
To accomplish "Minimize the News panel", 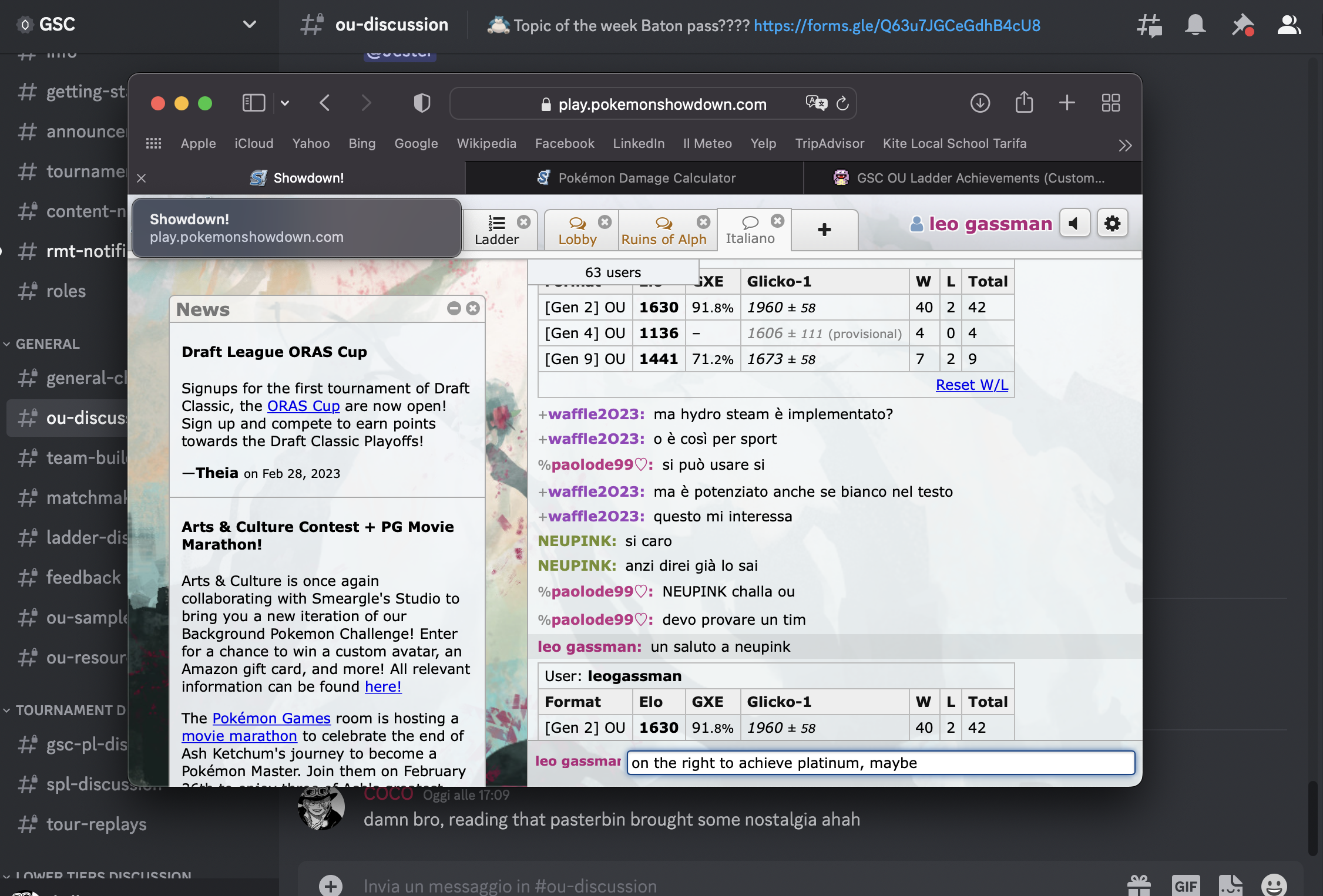I will click(x=454, y=309).
